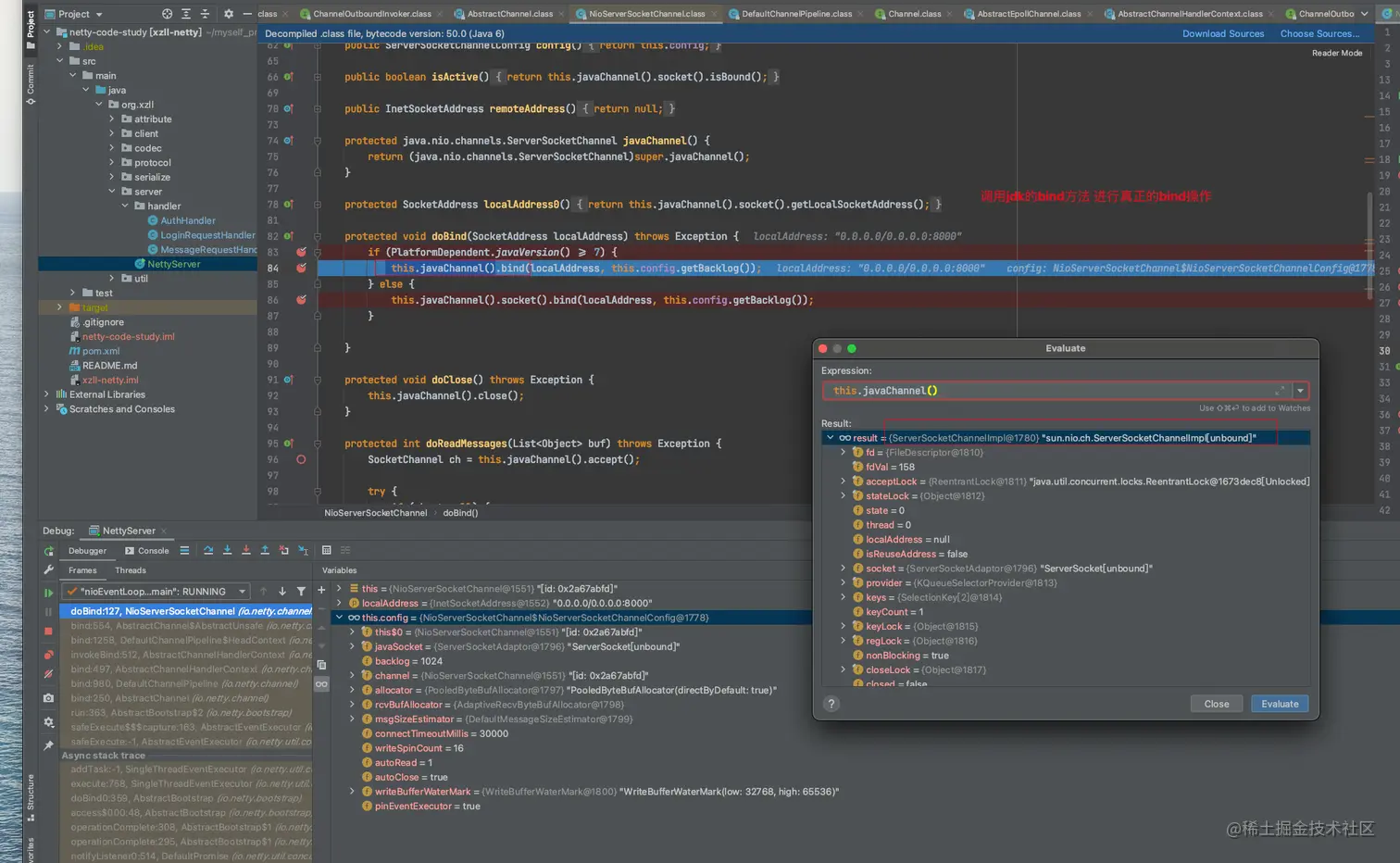Open debugger settings gear in debug sidebar
The image size is (1400, 863).
click(x=49, y=722)
